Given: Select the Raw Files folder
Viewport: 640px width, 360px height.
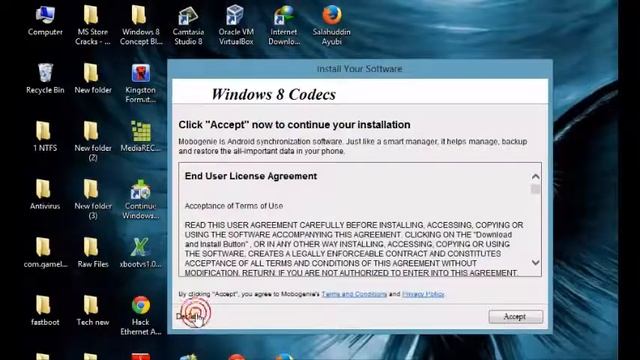Looking at the screenshot, I should pos(93,253).
